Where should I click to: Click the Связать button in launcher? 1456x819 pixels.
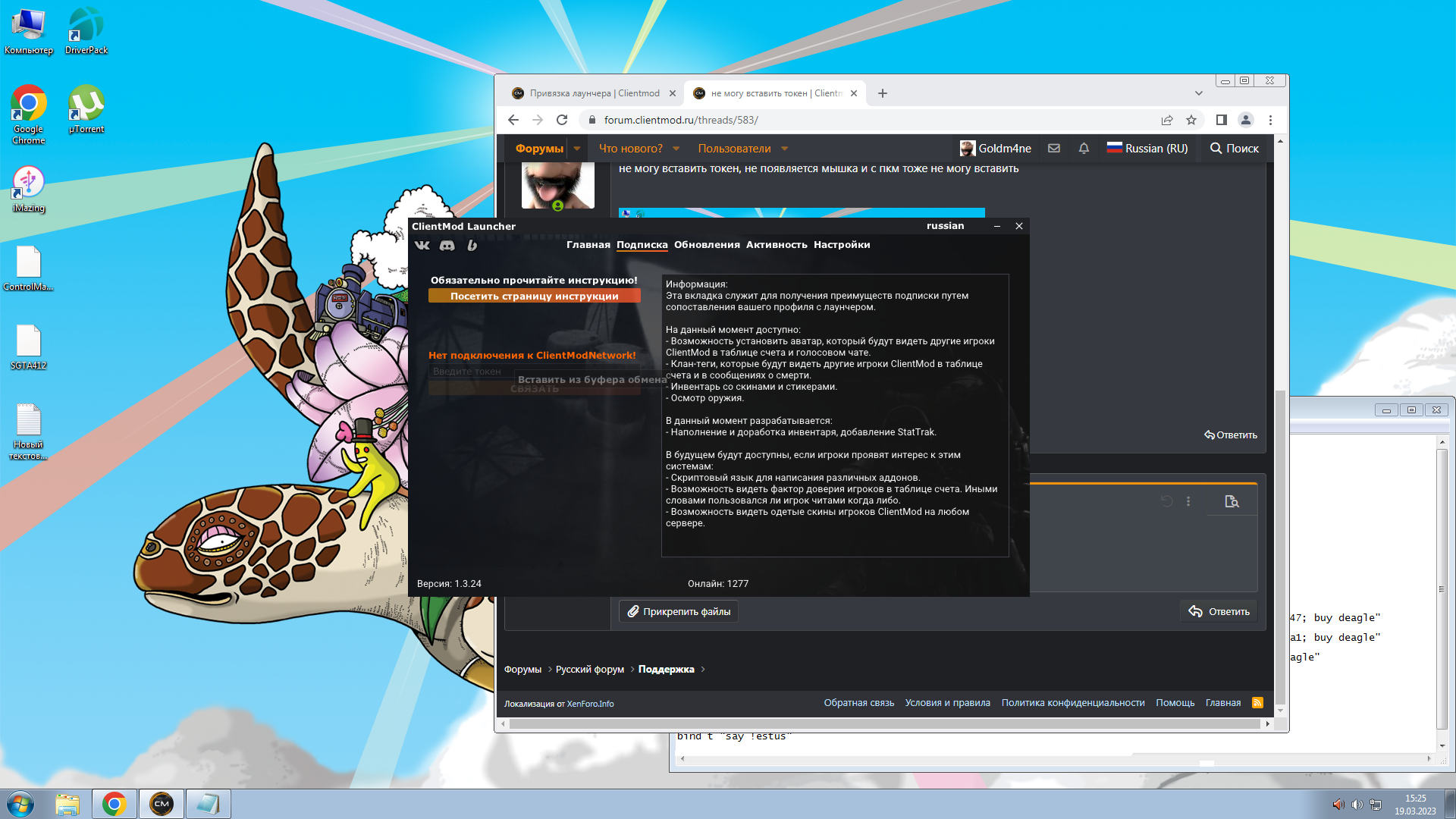[534, 389]
